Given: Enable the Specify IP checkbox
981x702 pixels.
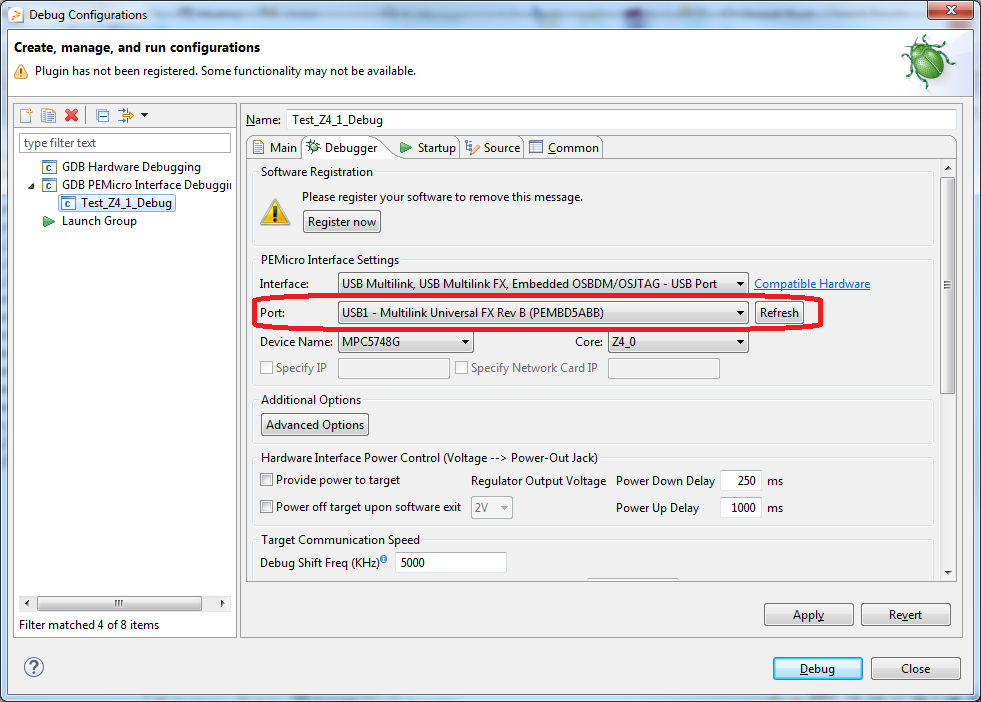Looking at the screenshot, I should coord(266,368).
